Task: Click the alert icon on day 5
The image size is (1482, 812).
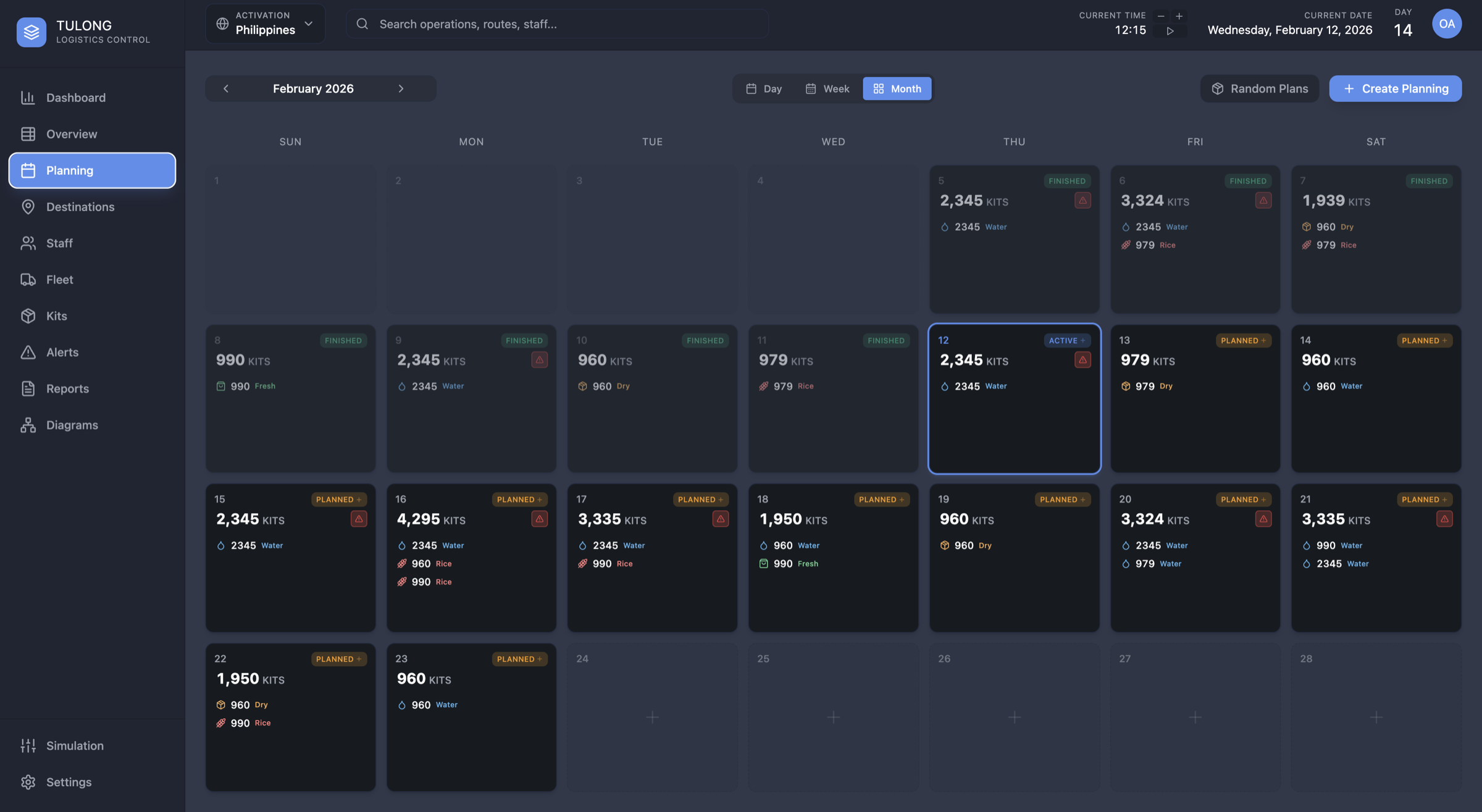Action: (1082, 200)
